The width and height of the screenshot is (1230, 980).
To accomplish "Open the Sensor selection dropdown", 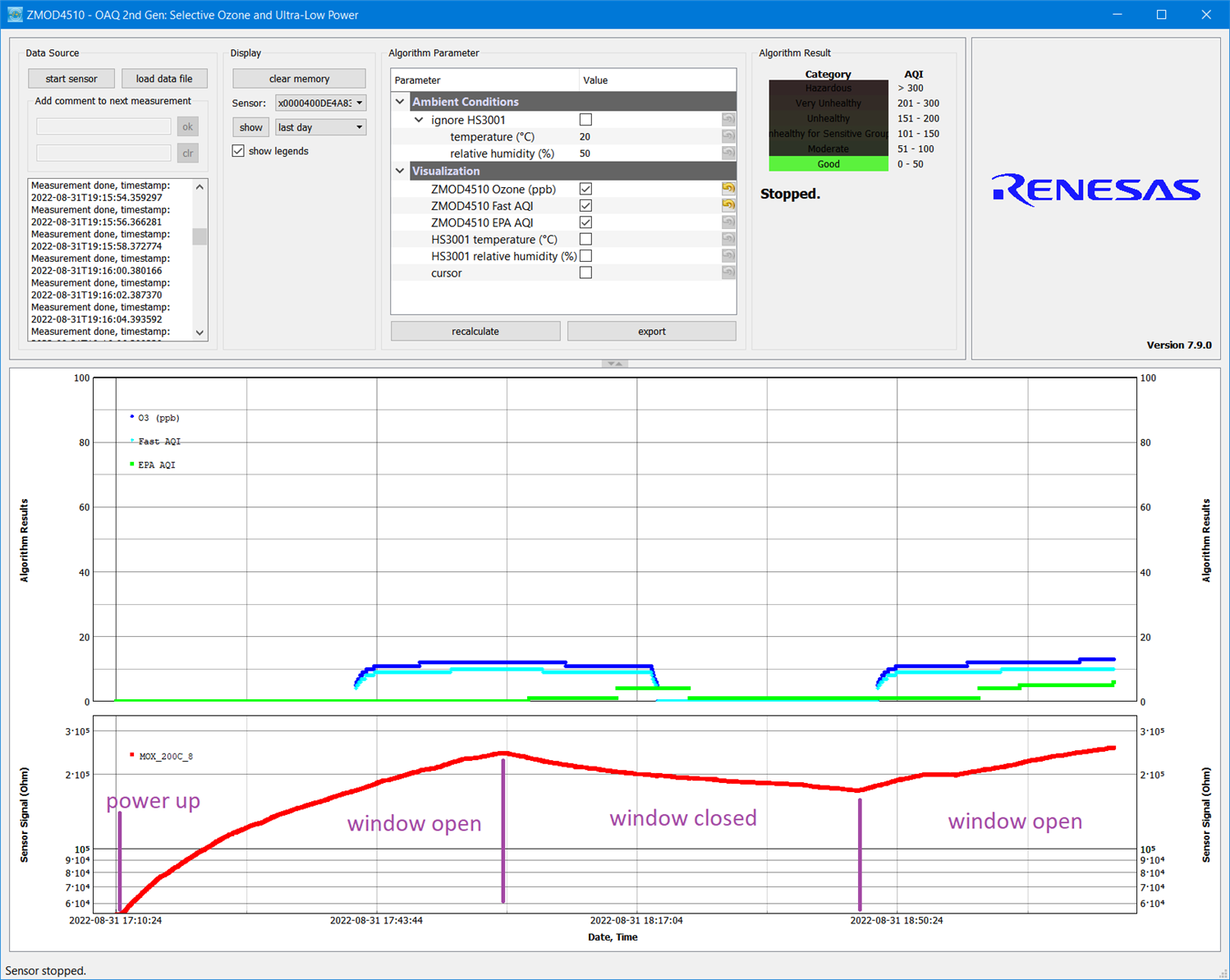I will point(320,103).
